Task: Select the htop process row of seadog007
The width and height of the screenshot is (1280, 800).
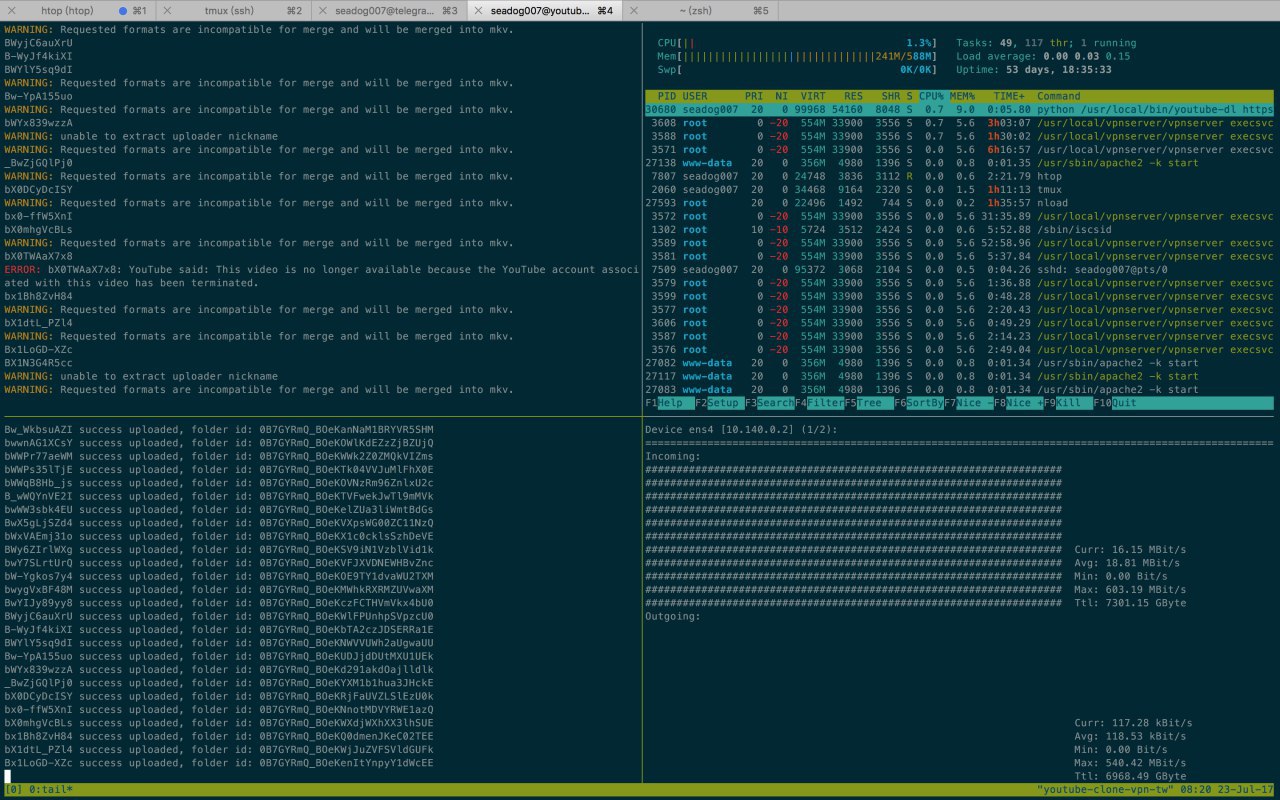Action: point(960,176)
